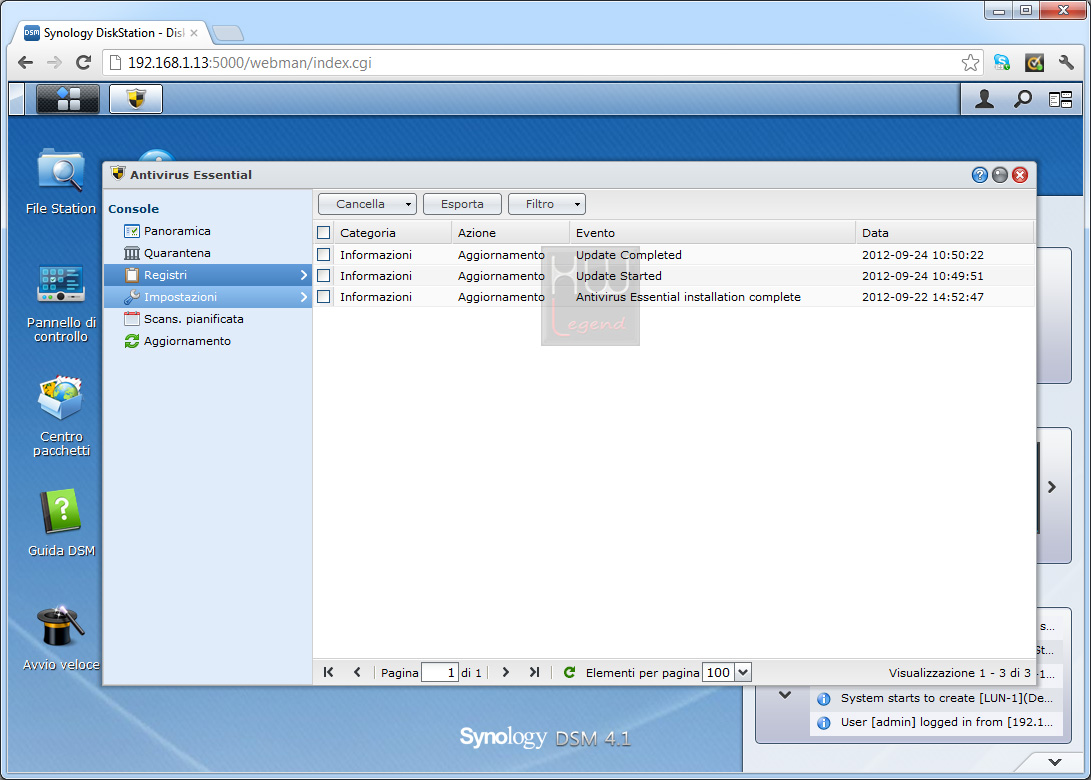
Task: Select the 'Update Started' event text
Action: [619, 276]
